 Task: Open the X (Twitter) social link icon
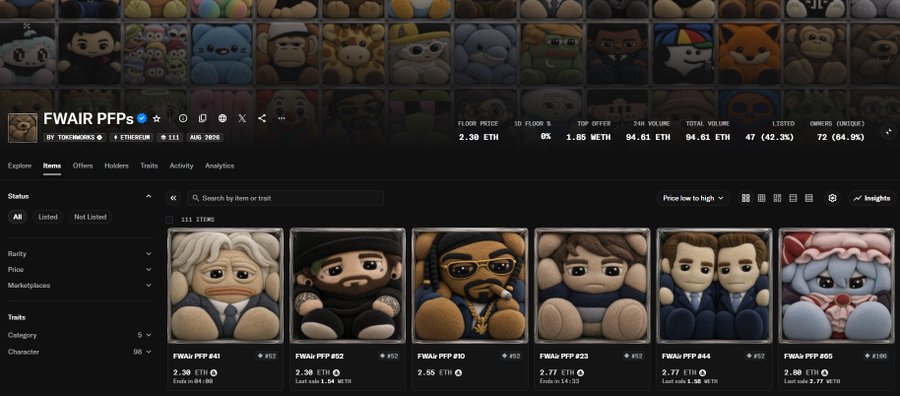[242, 118]
